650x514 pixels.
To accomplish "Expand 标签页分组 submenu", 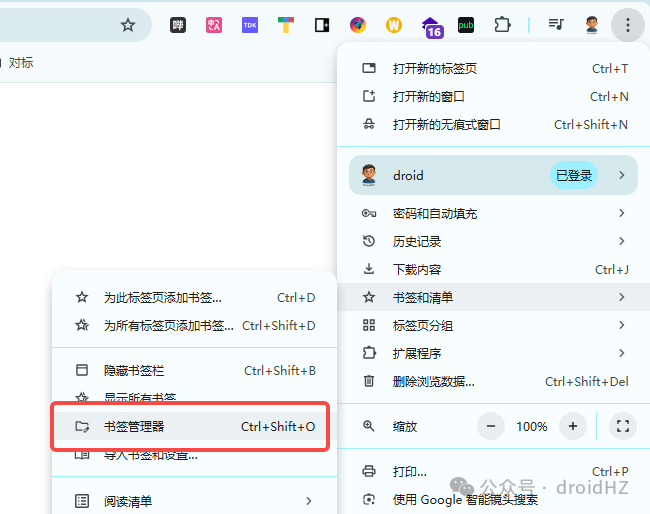I will [495, 325].
